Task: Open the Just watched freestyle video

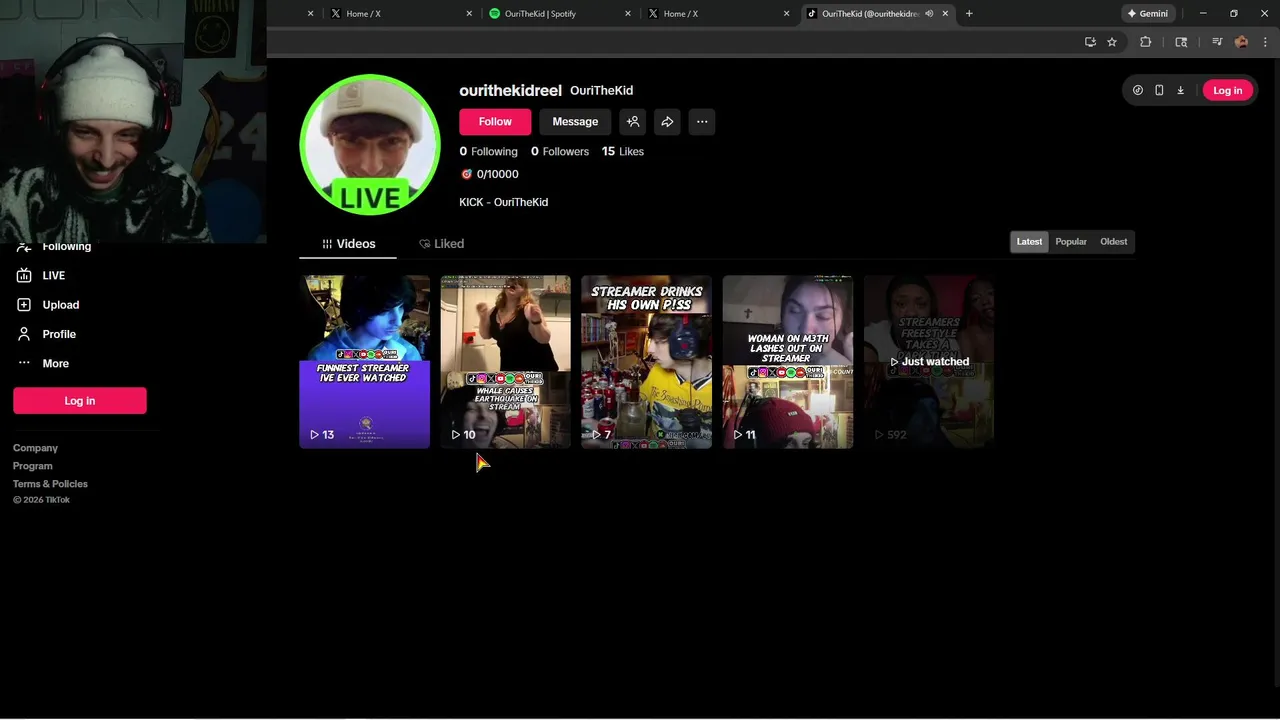Action: tap(929, 362)
